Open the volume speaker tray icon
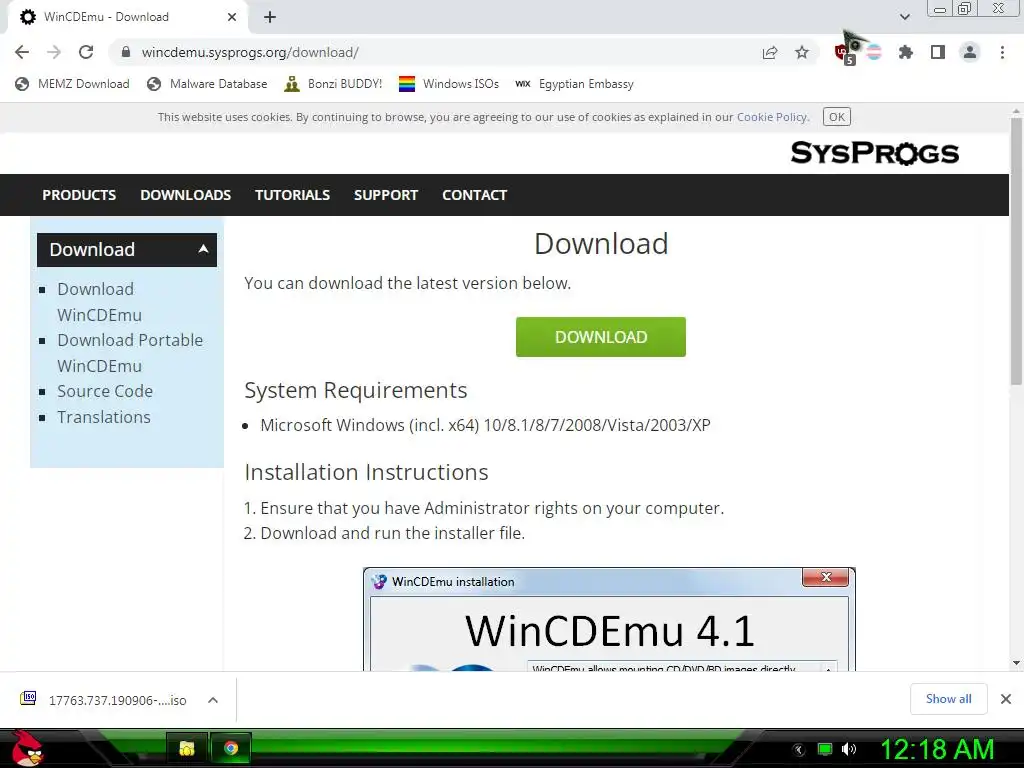Image resolution: width=1024 pixels, height=768 pixels. pyautogui.click(x=848, y=749)
